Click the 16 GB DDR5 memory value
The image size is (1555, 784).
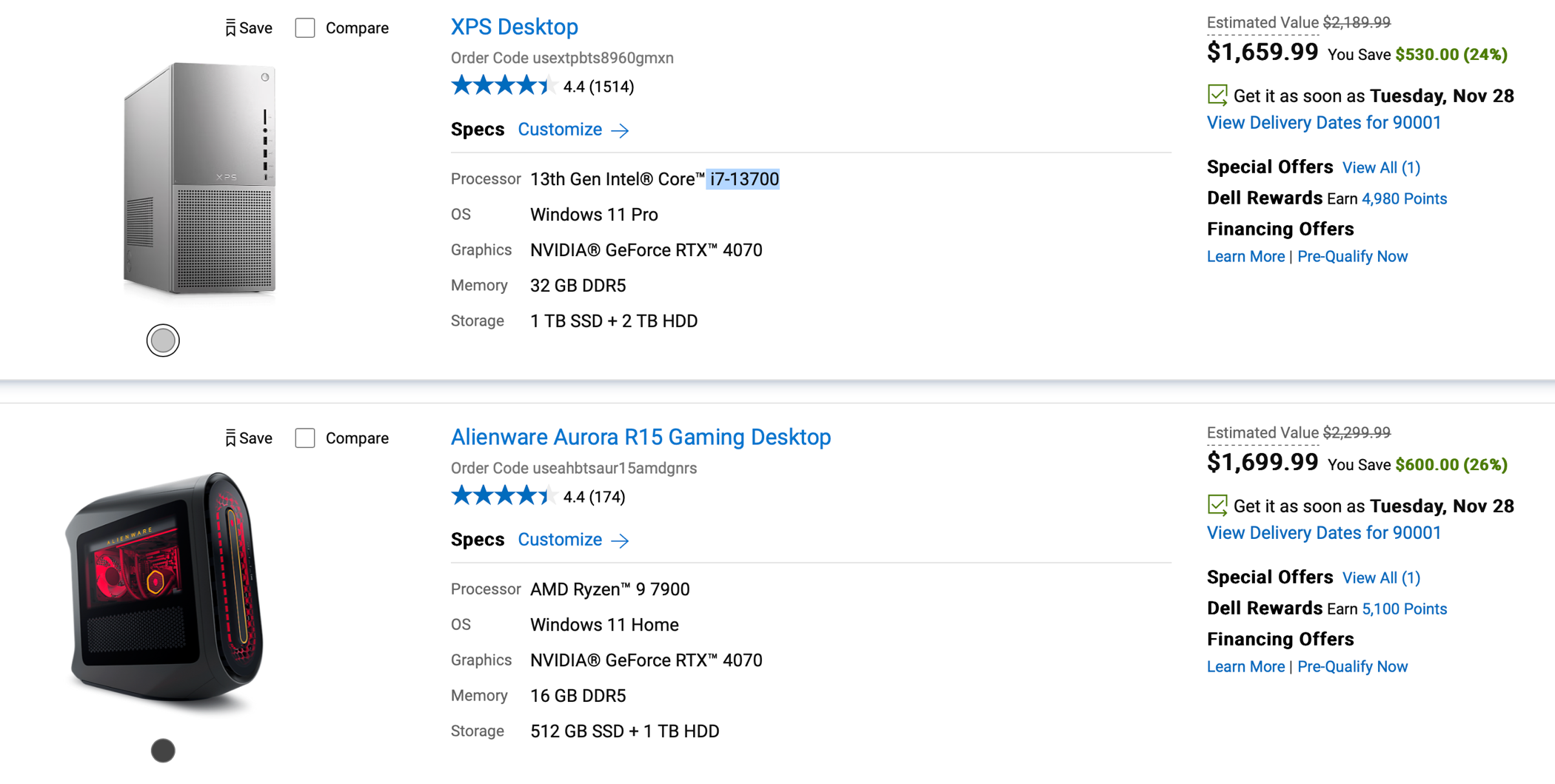click(x=578, y=696)
